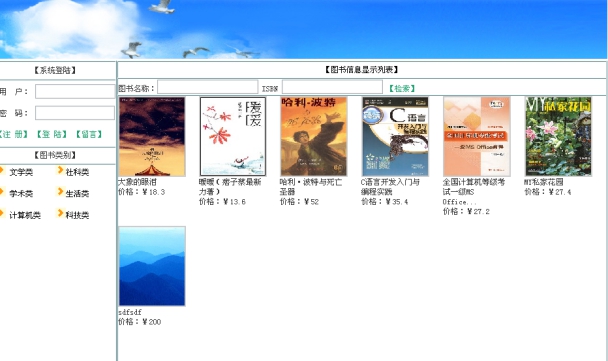Select the 学术类 book category

[21, 193]
